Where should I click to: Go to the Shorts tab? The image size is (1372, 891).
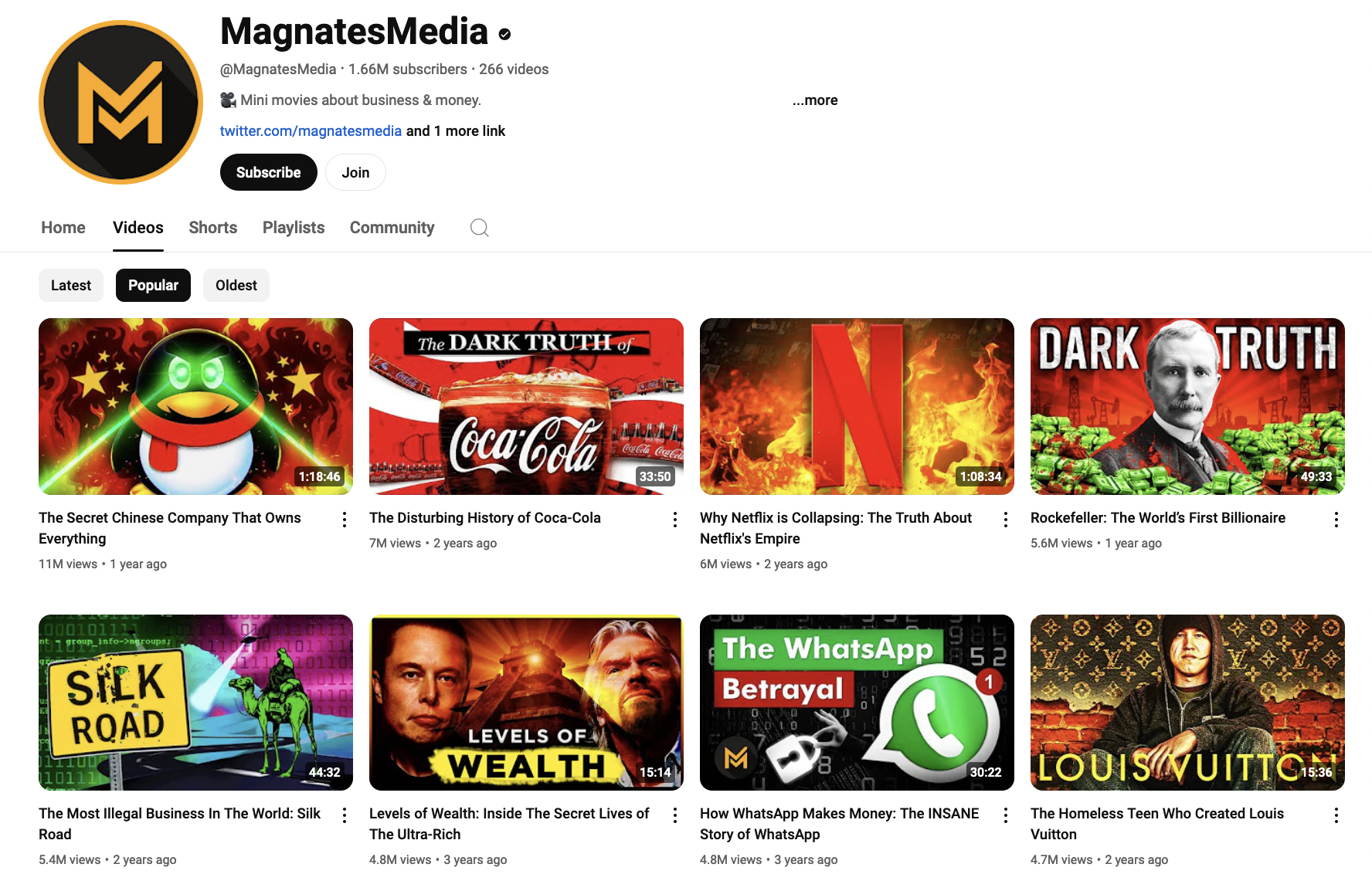click(x=213, y=228)
